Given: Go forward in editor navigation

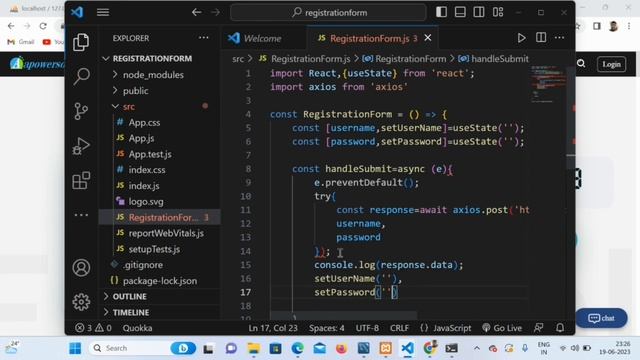Looking at the screenshot, I should point(215,12).
